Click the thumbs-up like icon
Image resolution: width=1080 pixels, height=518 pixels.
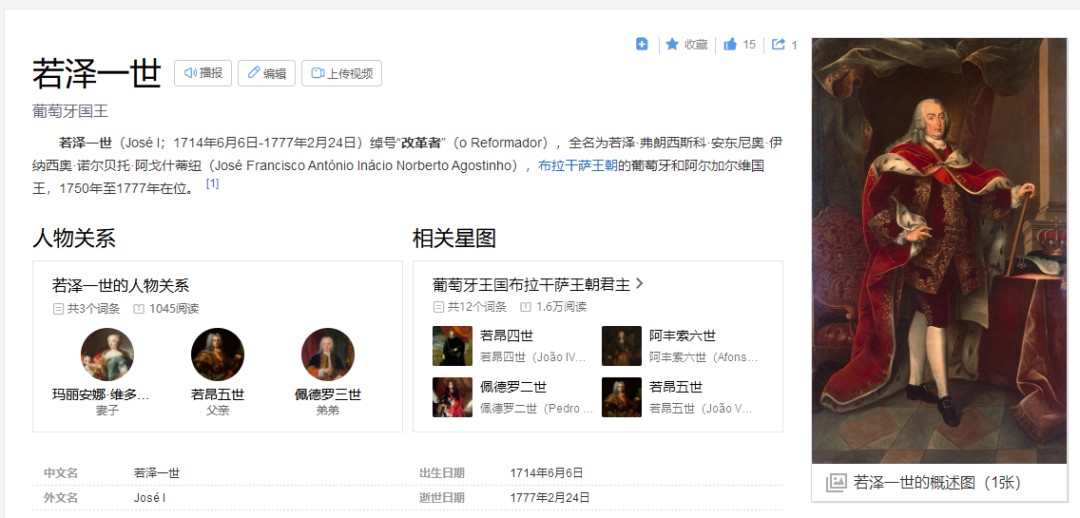[x=730, y=44]
